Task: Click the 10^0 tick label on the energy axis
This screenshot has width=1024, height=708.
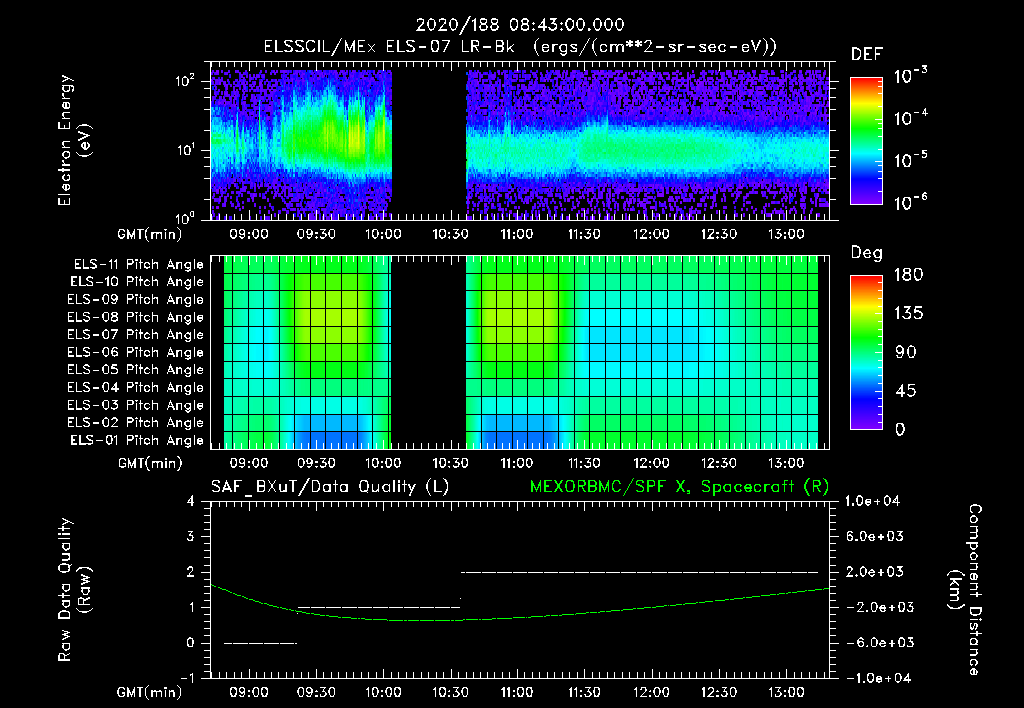Action: click(x=185, y=217)
